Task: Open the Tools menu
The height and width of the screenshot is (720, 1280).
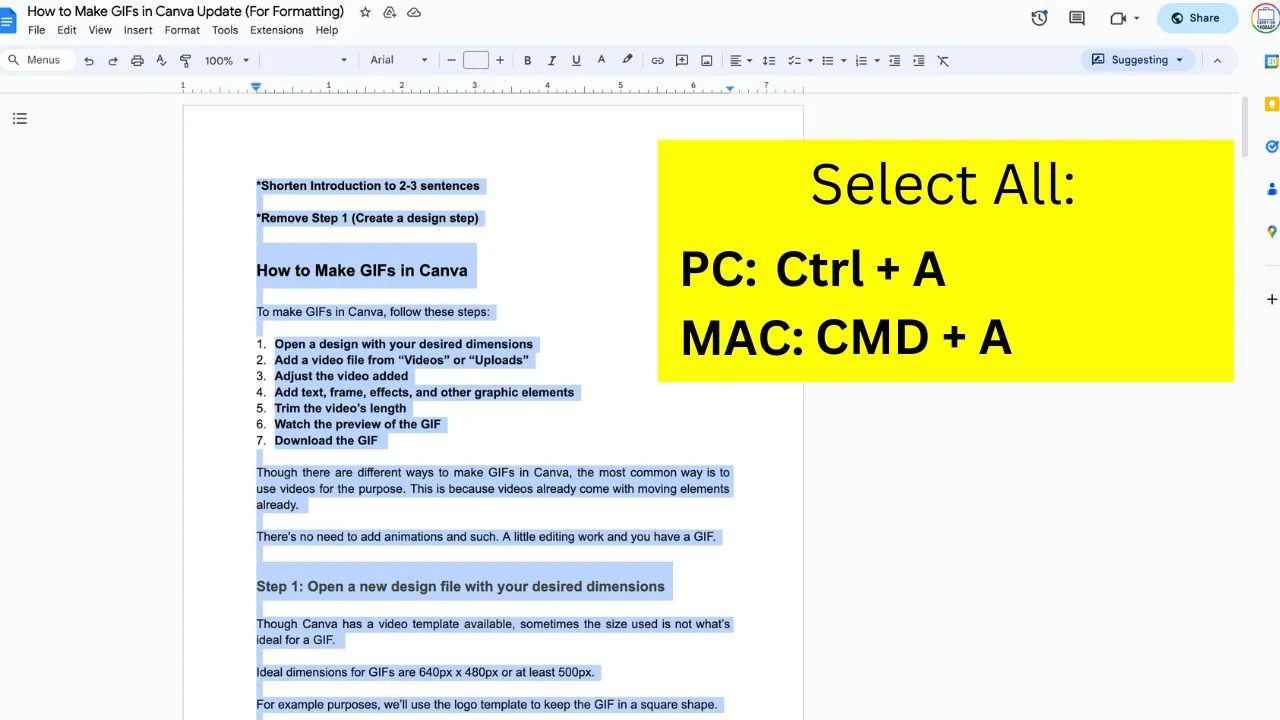Action: click(x=224, y=30)
